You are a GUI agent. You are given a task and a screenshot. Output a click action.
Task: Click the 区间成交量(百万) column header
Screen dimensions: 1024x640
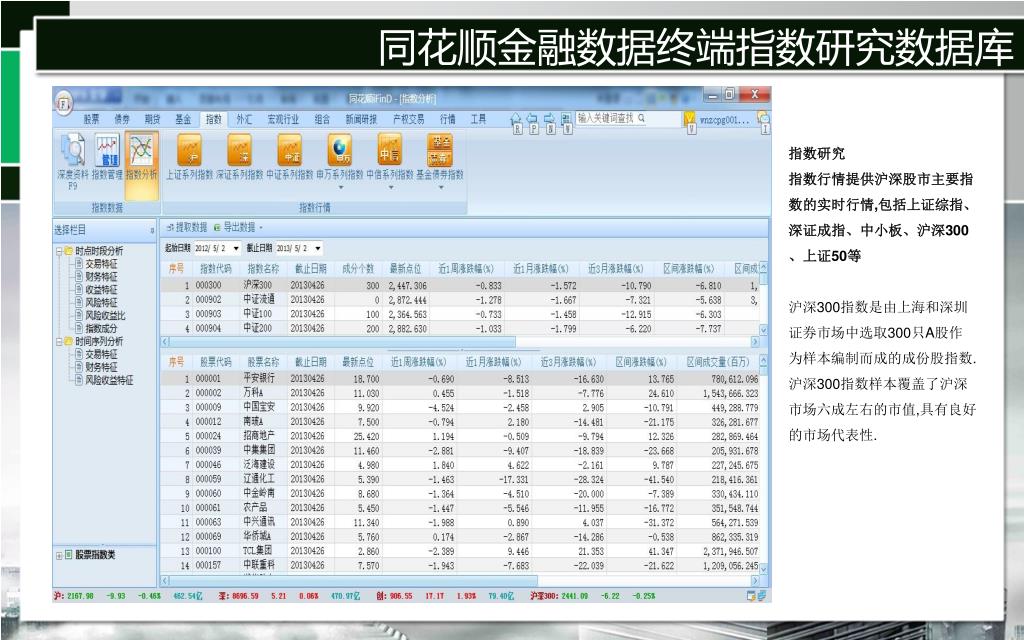pyautogui.click(x=718, y=362)
